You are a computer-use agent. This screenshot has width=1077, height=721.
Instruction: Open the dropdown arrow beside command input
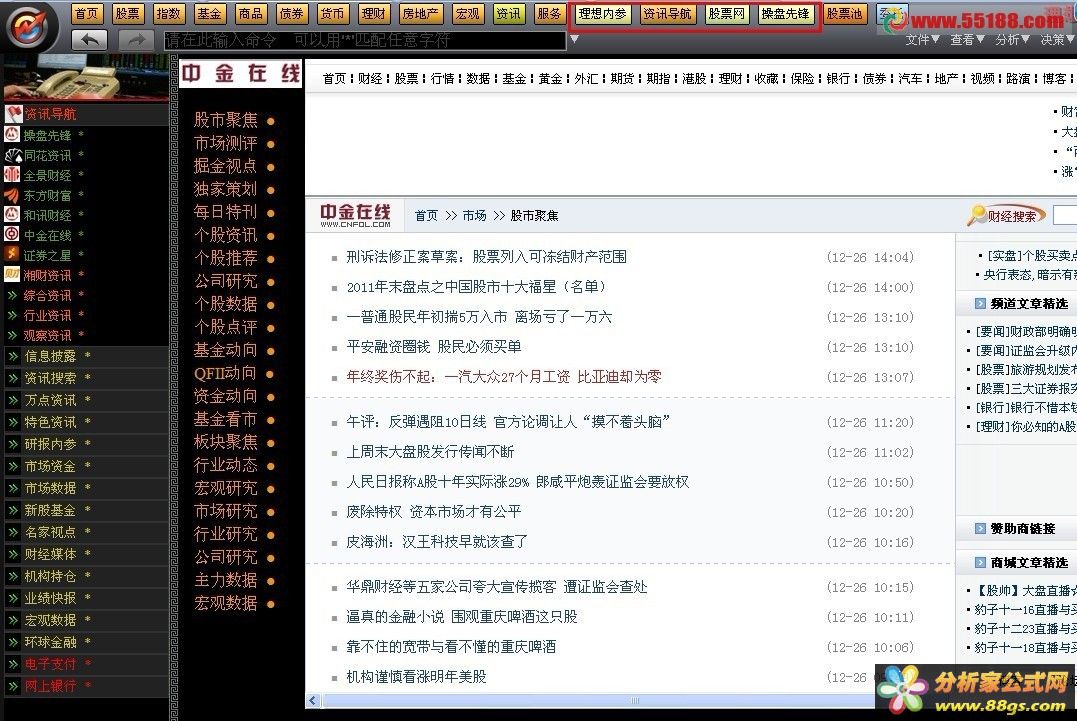coord(574,39)
